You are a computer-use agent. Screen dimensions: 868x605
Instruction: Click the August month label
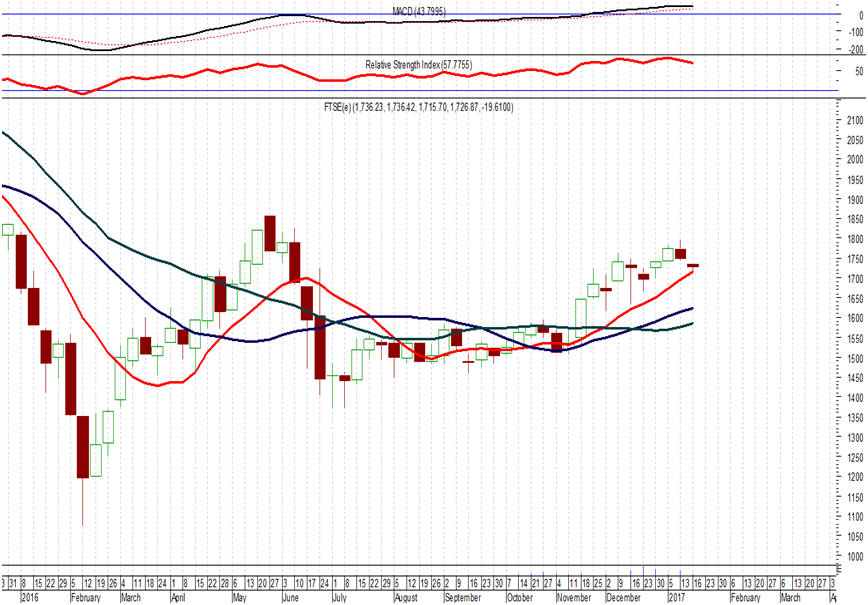tap(406, 598)
